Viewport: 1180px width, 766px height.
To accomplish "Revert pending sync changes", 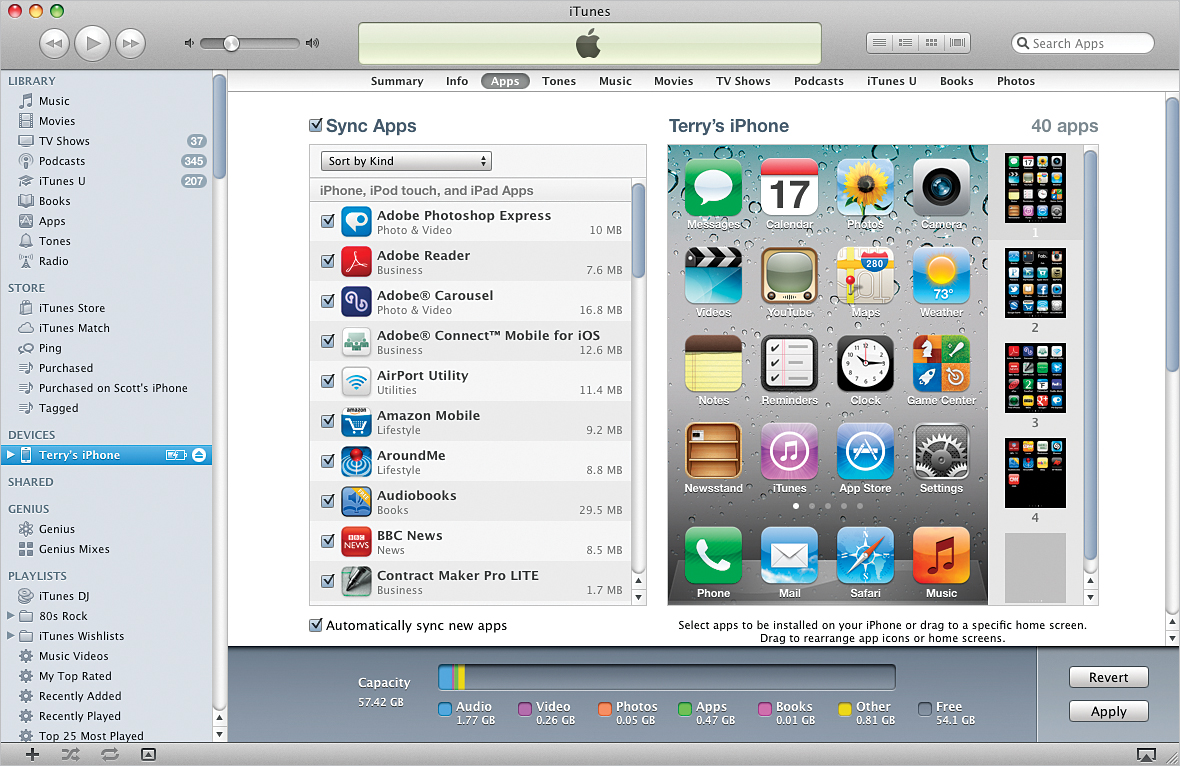I will tap(1108, 677).
